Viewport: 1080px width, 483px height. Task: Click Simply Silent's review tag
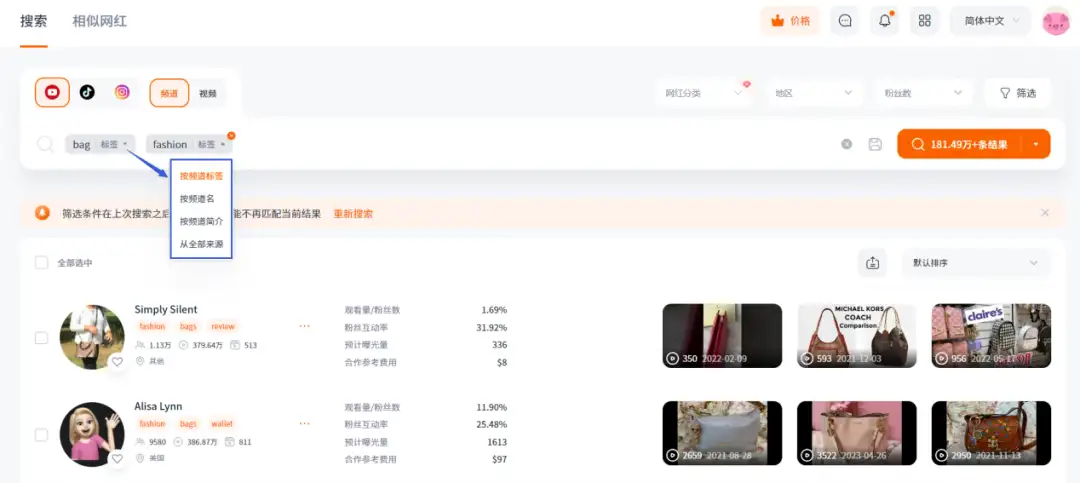222,327
